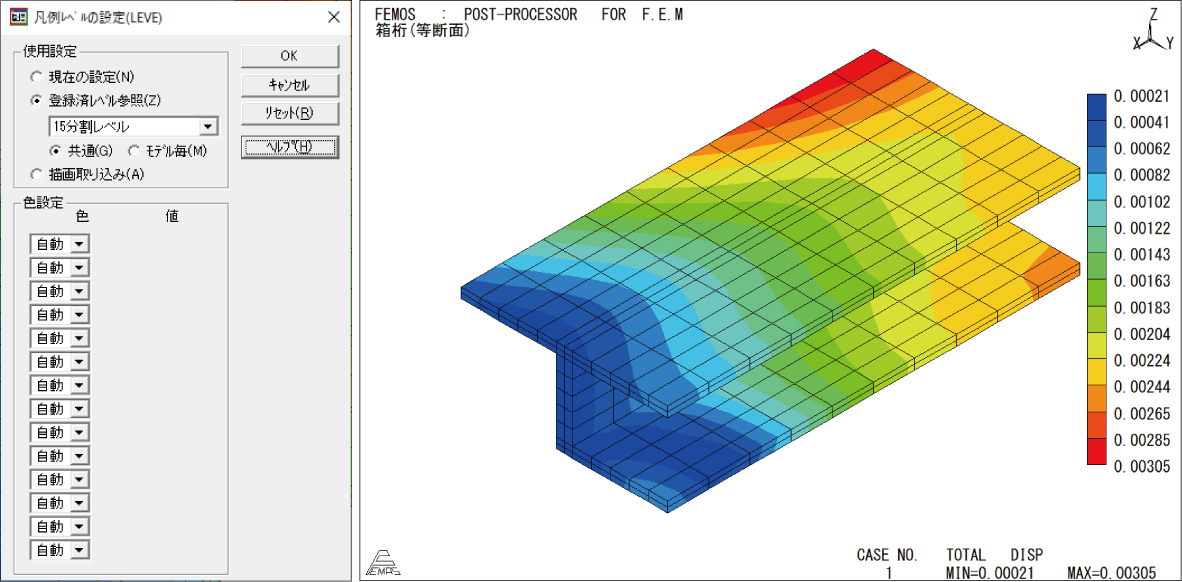Open the twelfth 自動 color dropdown
Screen dimensions: 1182x582
(x=81, y=503)
